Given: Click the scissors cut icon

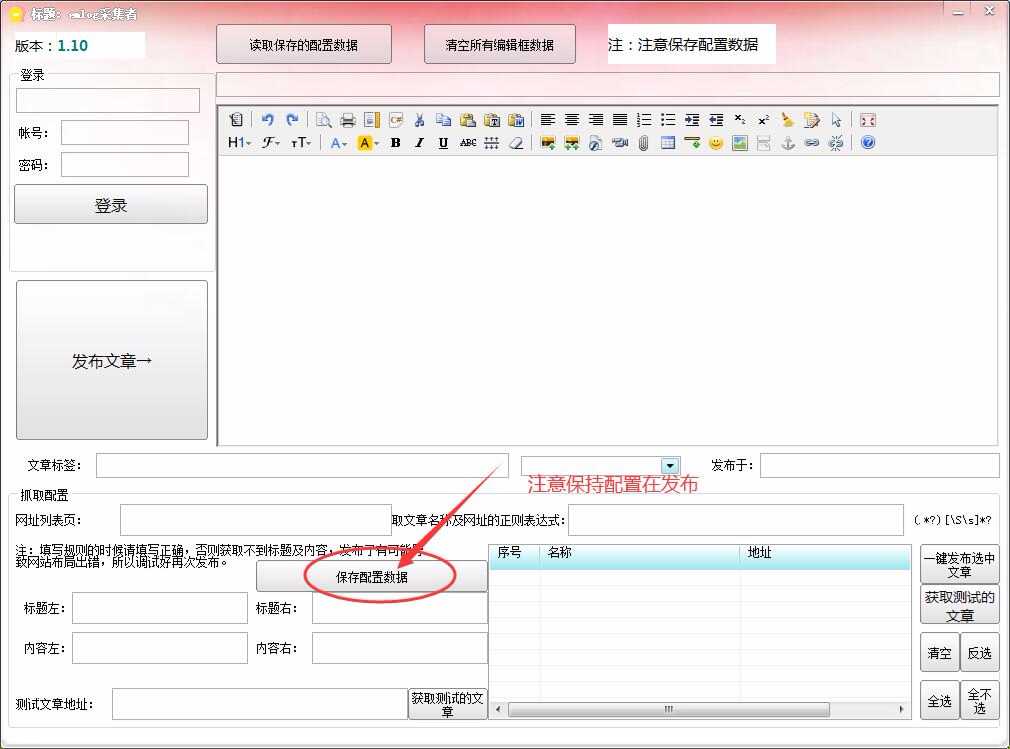Looking at the screenshot, I should pyautogui.click(x=419, y=119).
